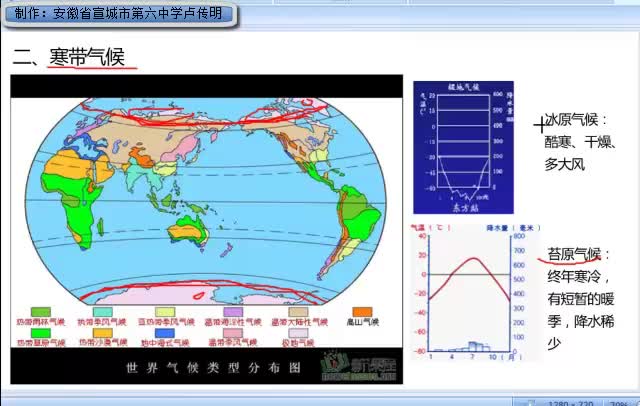640x406 pixels.
Task: Click the green 热带雨林气候 legend swatch
Action: (x=40, y=312)
